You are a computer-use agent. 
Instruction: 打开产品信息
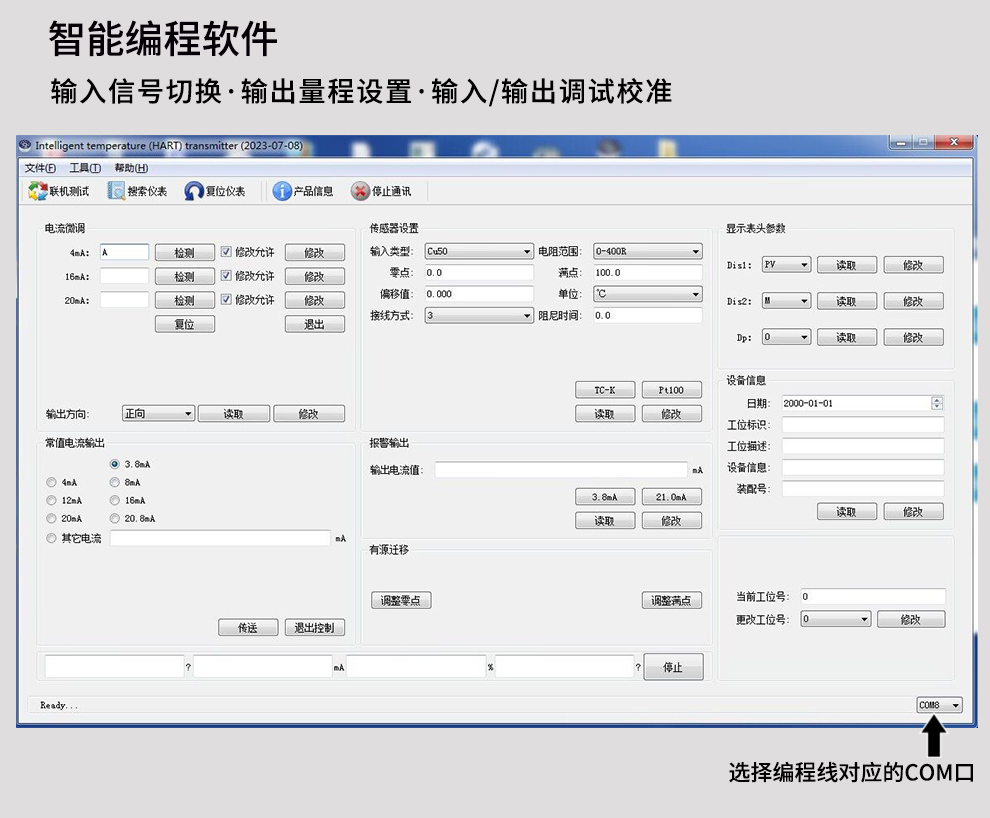click(305, 191)
